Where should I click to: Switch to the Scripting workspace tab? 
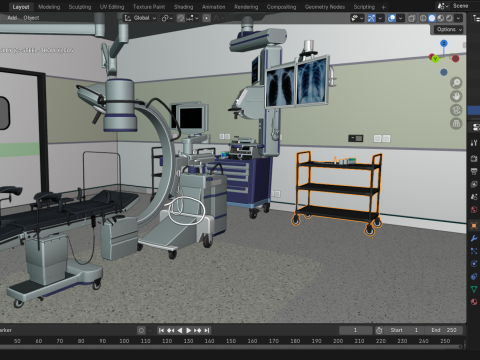coord(364,7)
